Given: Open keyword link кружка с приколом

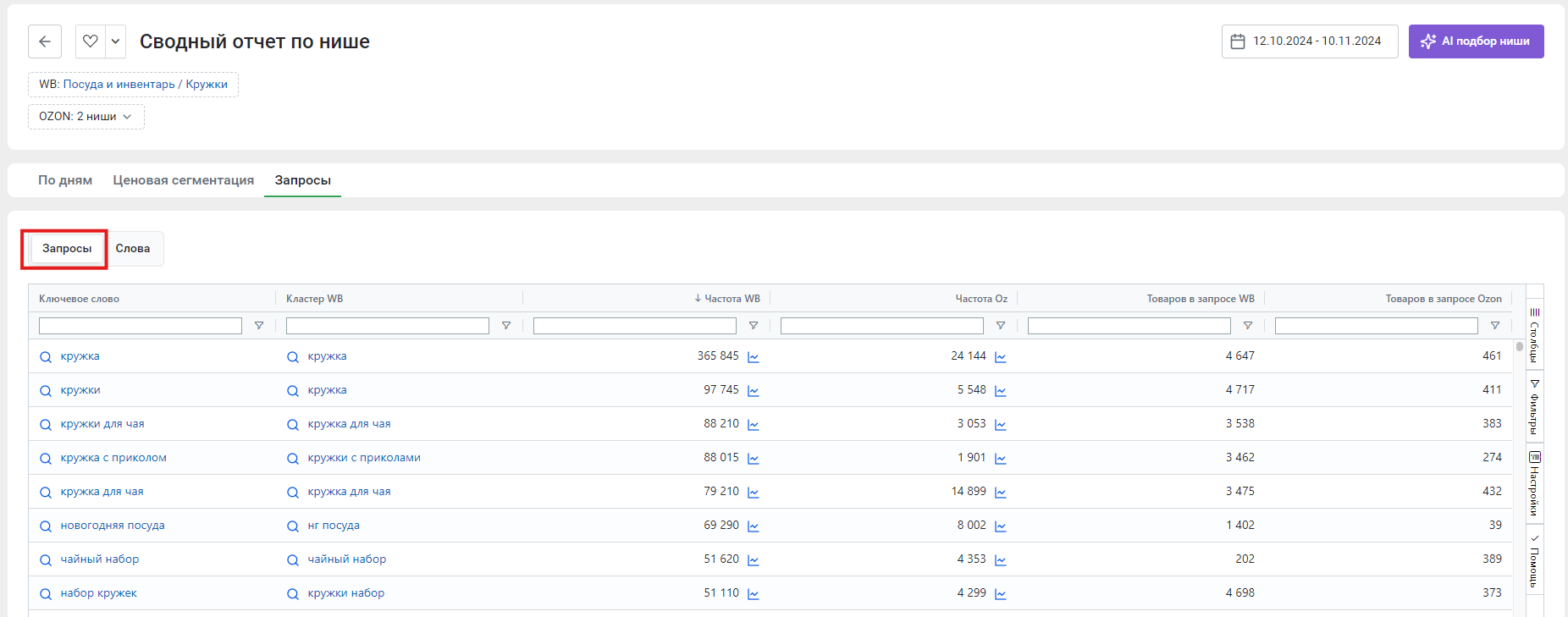Looking at the screenshot, I should point(113,458).
